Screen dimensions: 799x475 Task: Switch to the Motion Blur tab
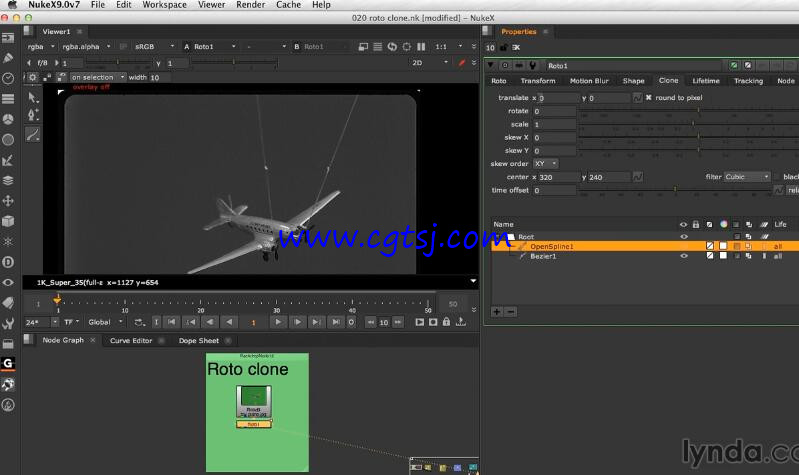[x=589, y=81]
